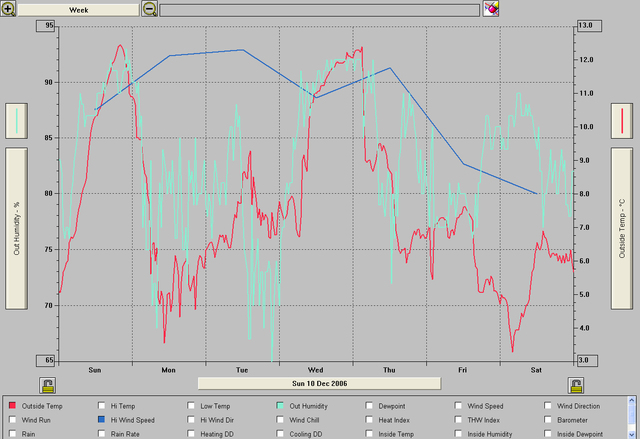Click the zoom out magnifier icon

pos(149,8)
